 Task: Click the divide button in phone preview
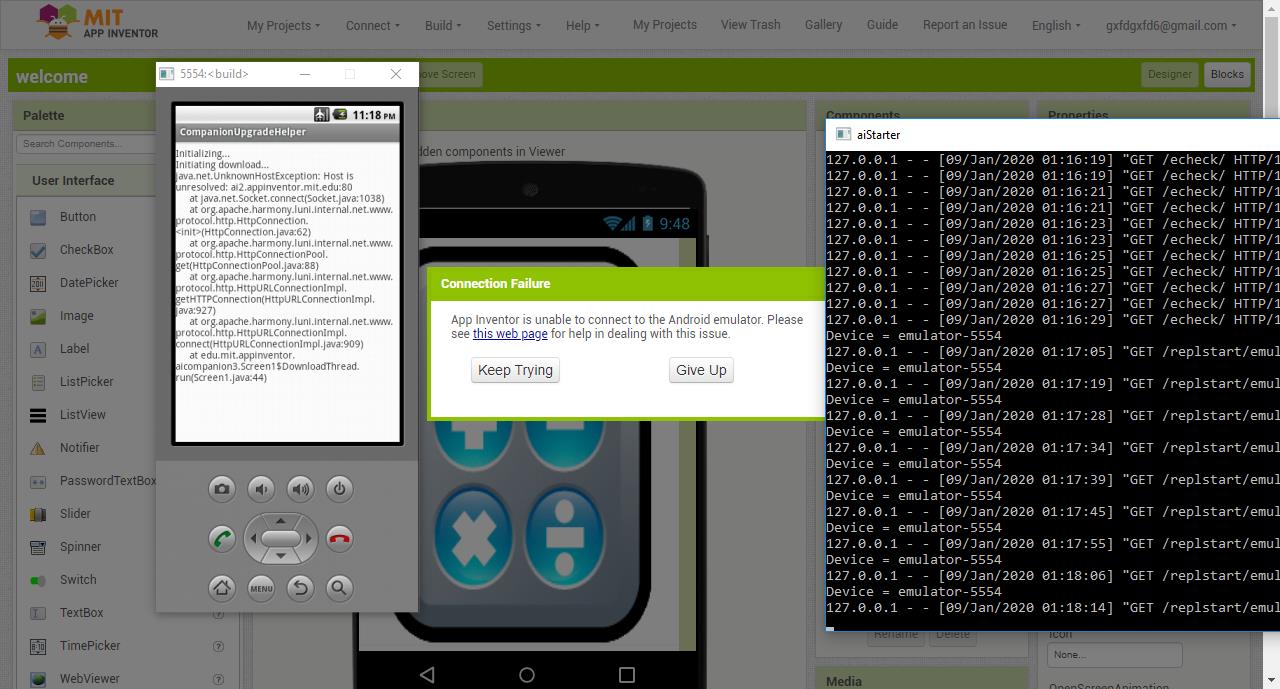click(565, 536)
